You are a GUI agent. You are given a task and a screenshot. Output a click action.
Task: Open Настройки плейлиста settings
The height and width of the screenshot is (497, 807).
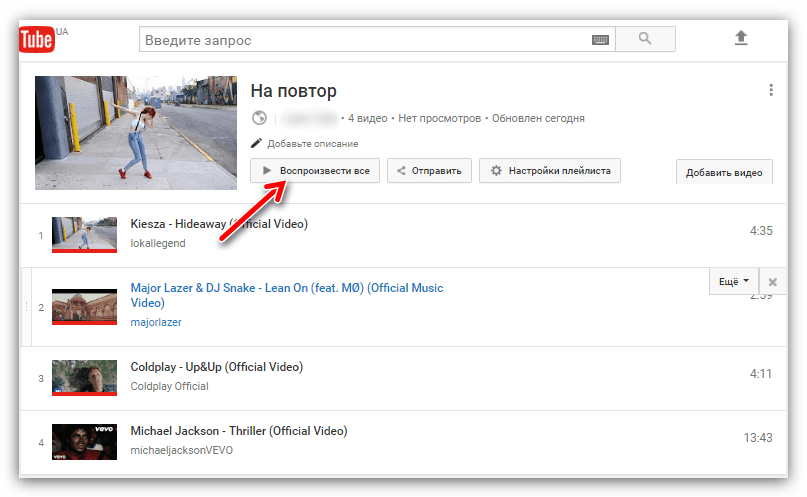(550, 171)
